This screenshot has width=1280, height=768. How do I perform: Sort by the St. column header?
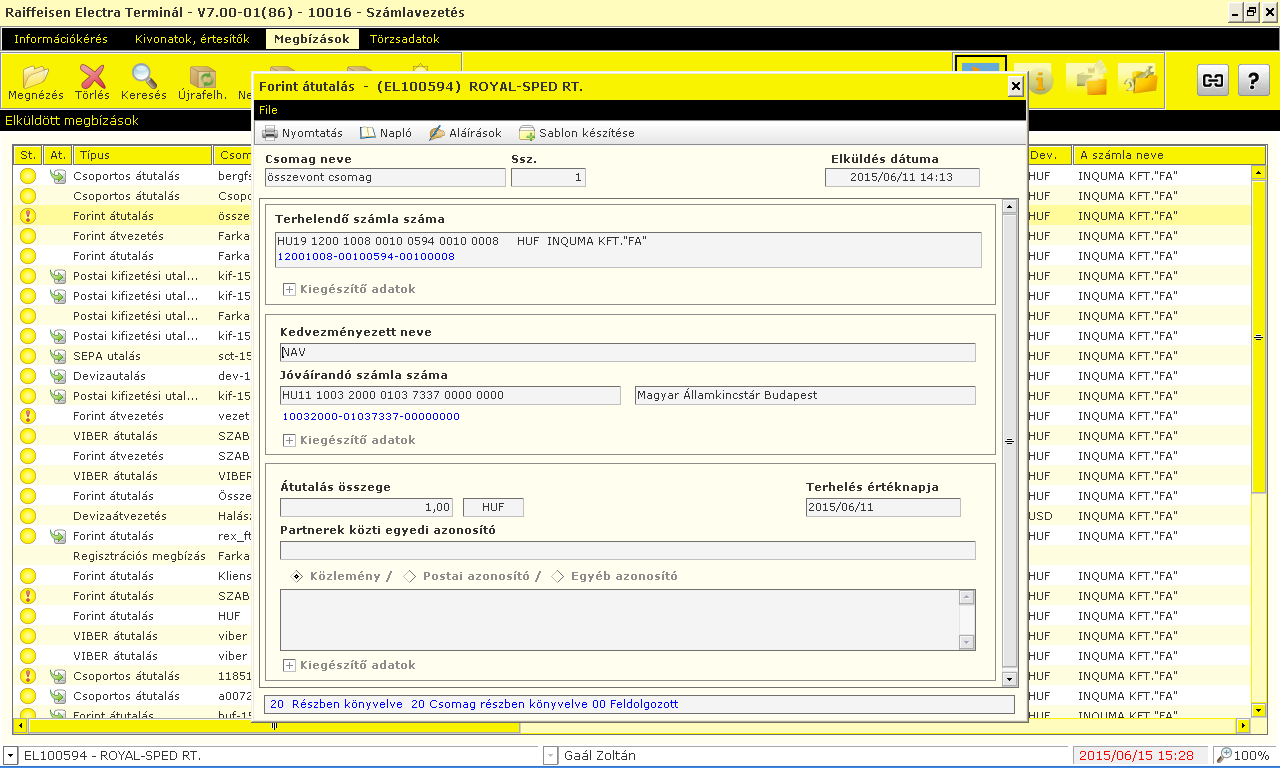pos(28,155)
